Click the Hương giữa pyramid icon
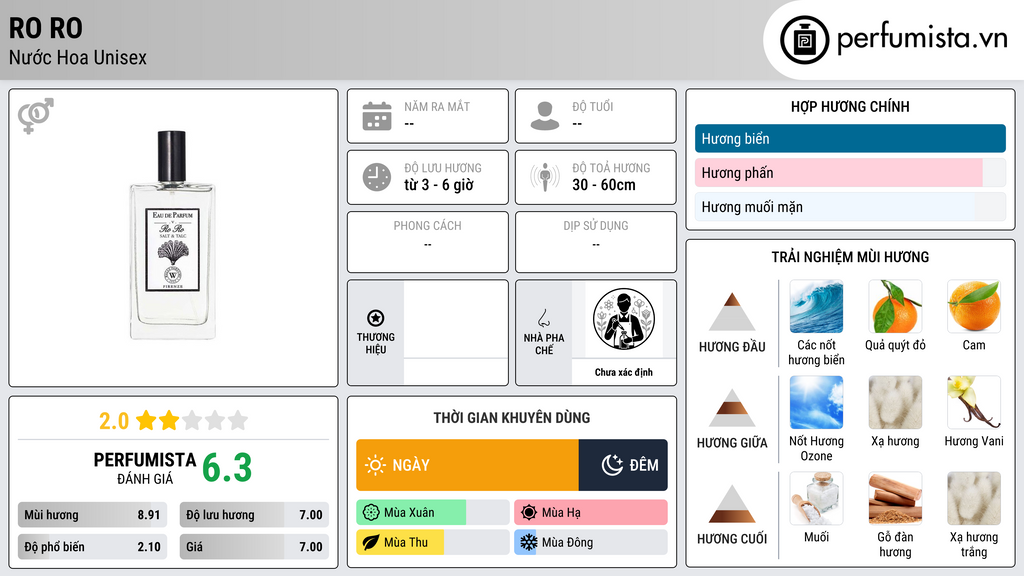The height and width of the screenshot is (576, 1024). tap(732, 408)
